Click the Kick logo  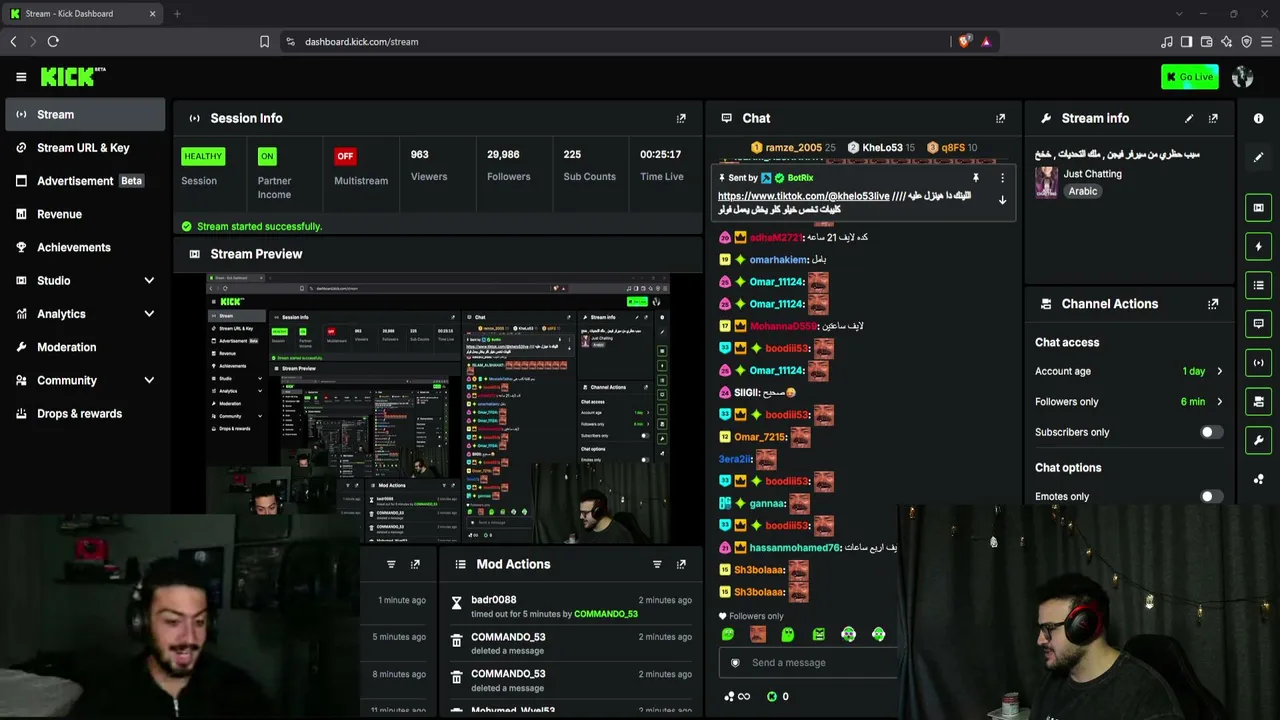[72, 77]
